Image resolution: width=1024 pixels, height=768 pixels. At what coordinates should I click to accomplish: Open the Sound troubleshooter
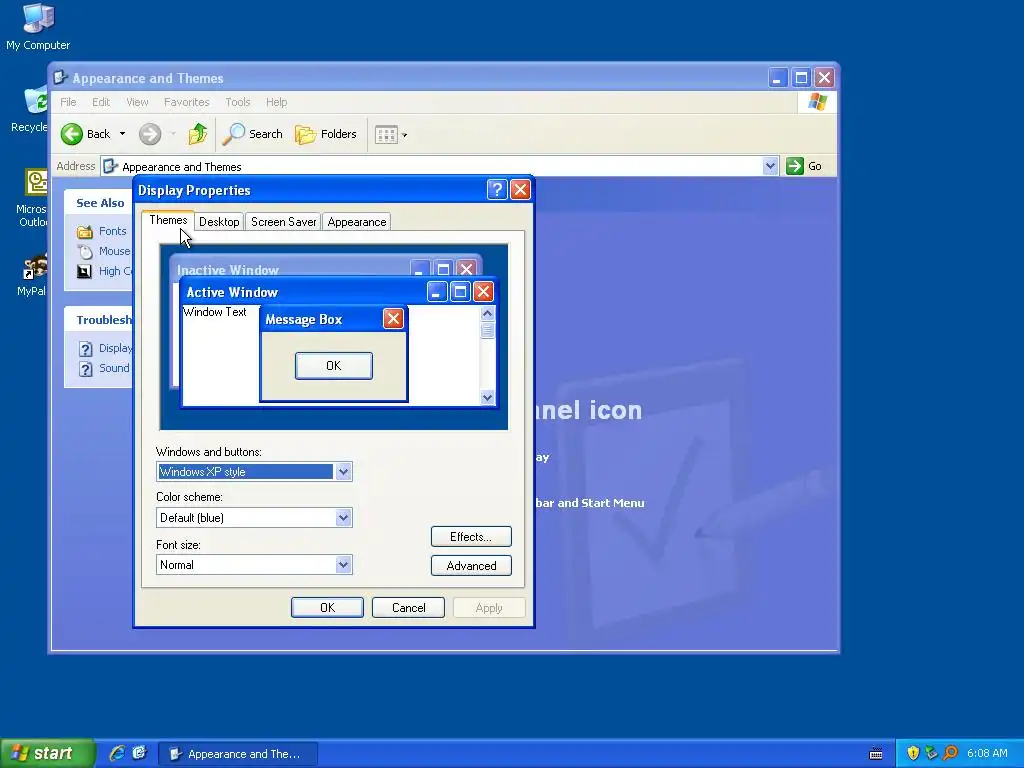[x=104, y=368]
